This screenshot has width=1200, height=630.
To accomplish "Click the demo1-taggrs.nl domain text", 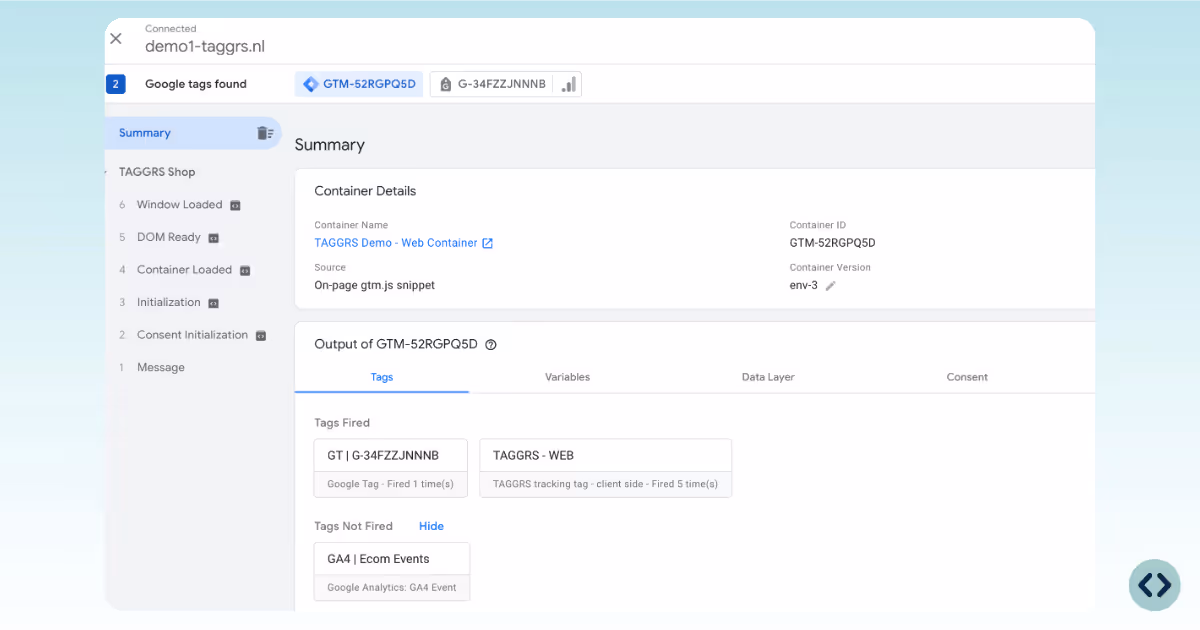I will pyautogui.click(x=205, y=46).
